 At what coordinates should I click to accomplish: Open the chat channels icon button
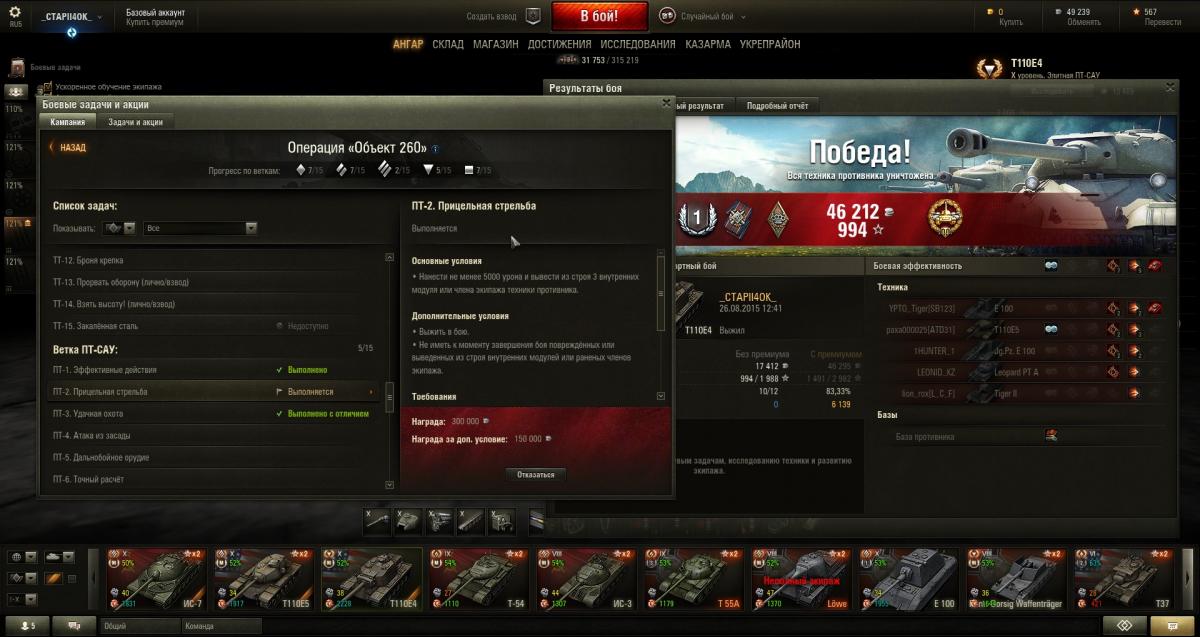[x=74, y=626]
